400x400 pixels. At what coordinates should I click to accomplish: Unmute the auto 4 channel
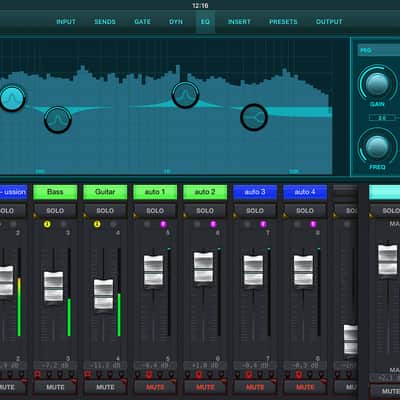(305, 387)
